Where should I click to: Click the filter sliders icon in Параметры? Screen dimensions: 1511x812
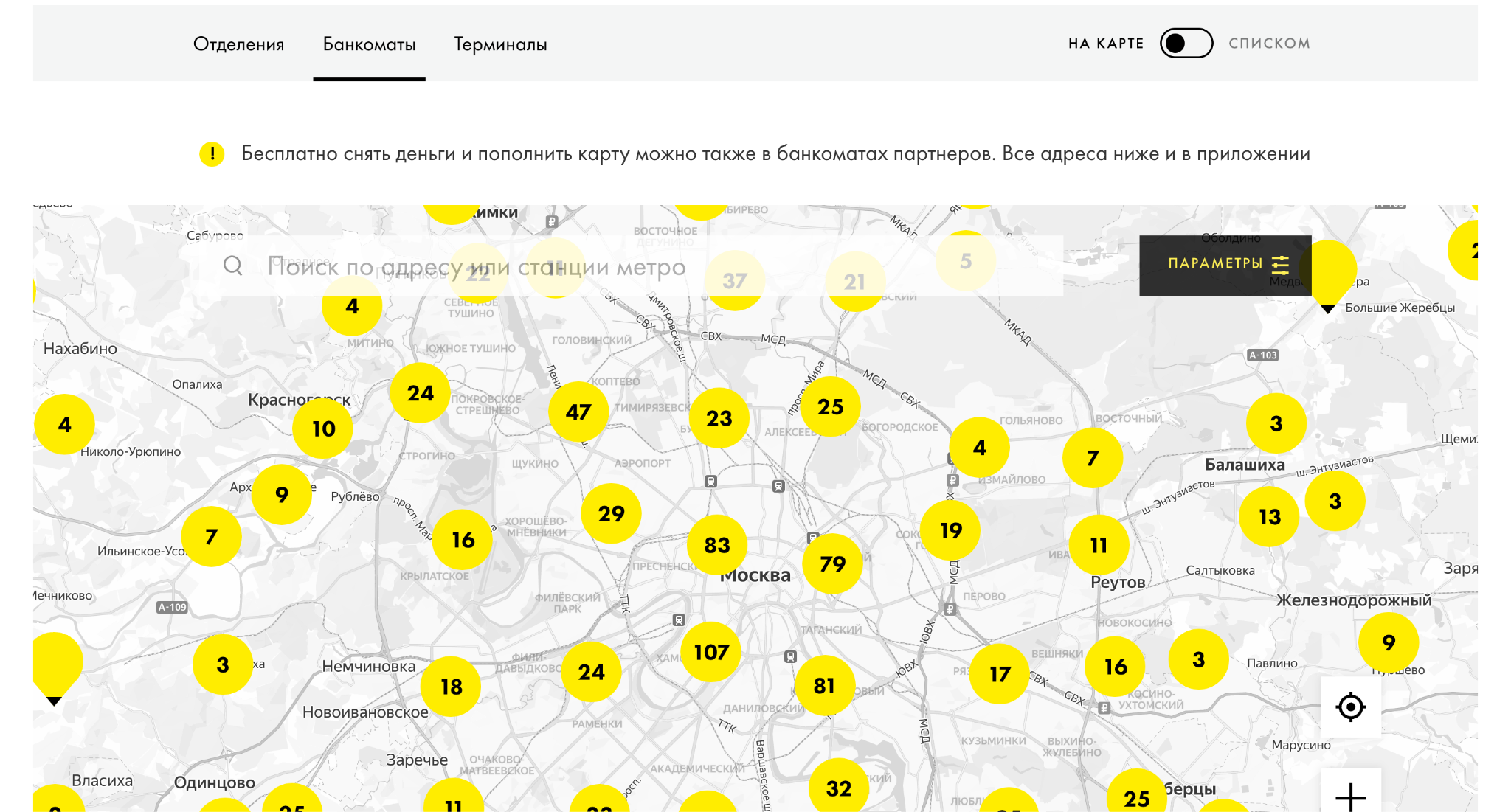pyautogui.click(x=1281, y=264)
